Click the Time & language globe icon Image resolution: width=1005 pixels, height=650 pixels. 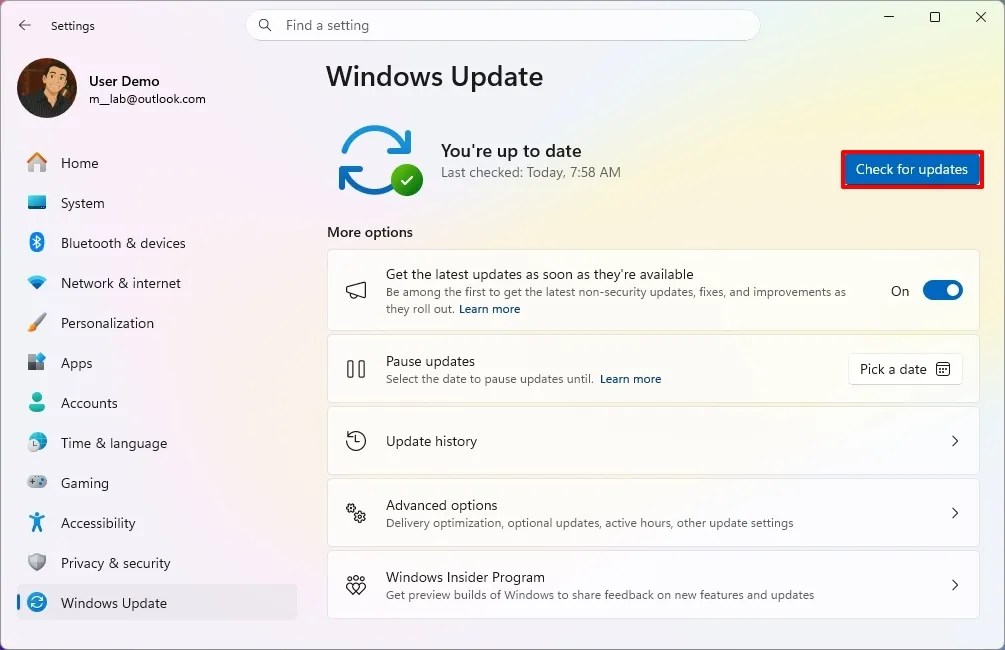pyautogui.click(x=37, y=442)
